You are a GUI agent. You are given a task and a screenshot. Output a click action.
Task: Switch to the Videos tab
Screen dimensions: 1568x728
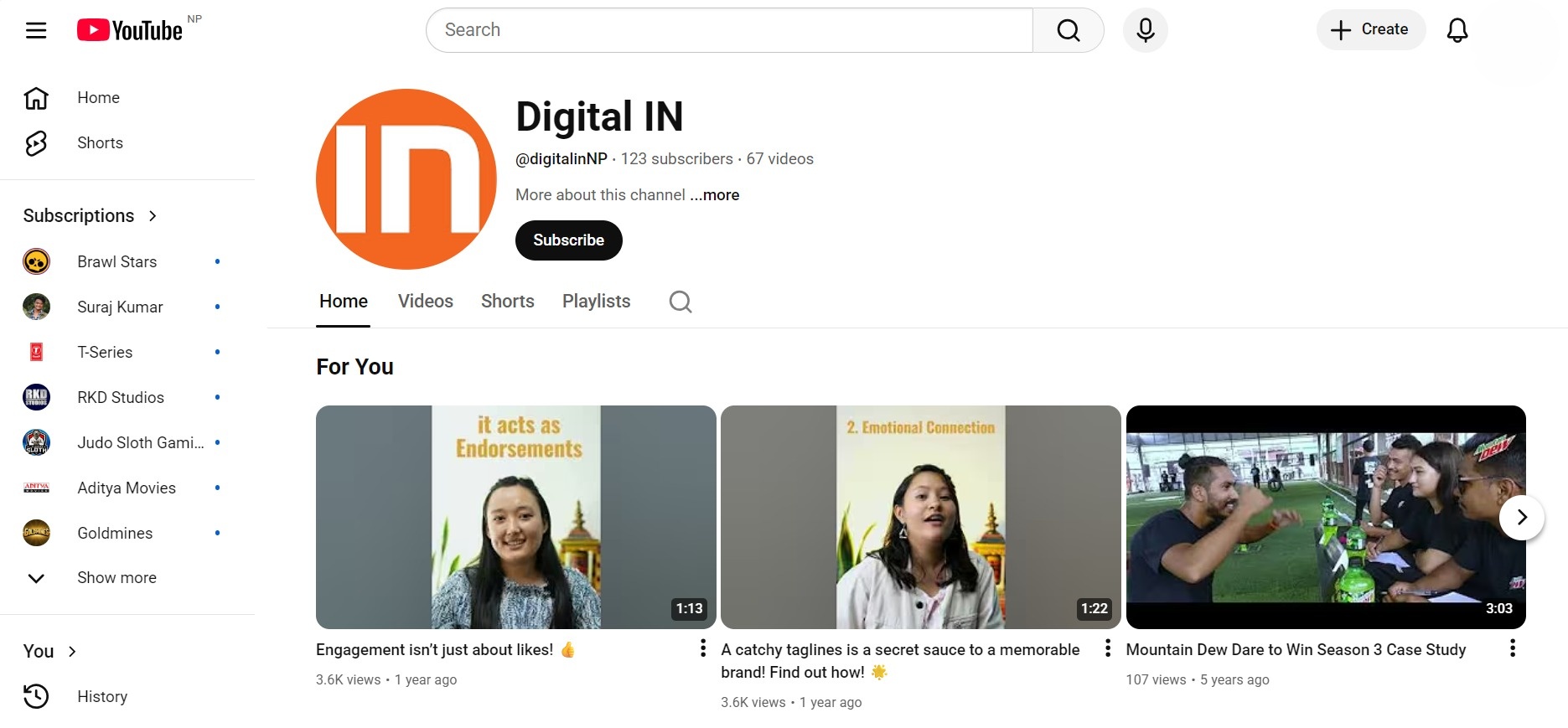[425, 302]
